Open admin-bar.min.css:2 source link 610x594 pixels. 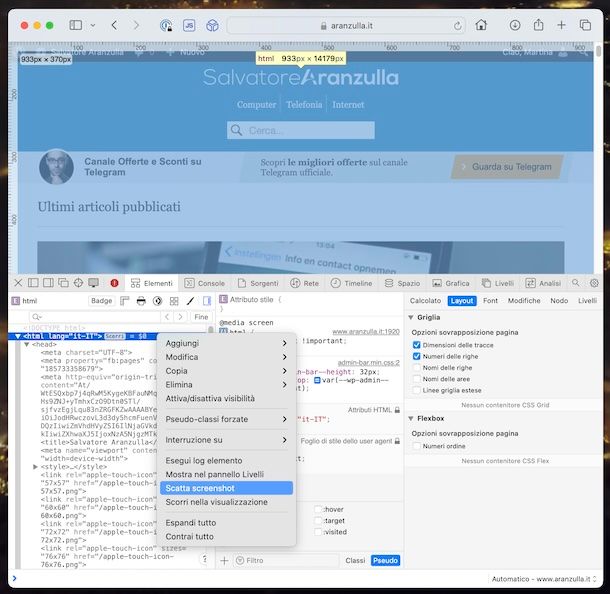[x=368, y=363]
